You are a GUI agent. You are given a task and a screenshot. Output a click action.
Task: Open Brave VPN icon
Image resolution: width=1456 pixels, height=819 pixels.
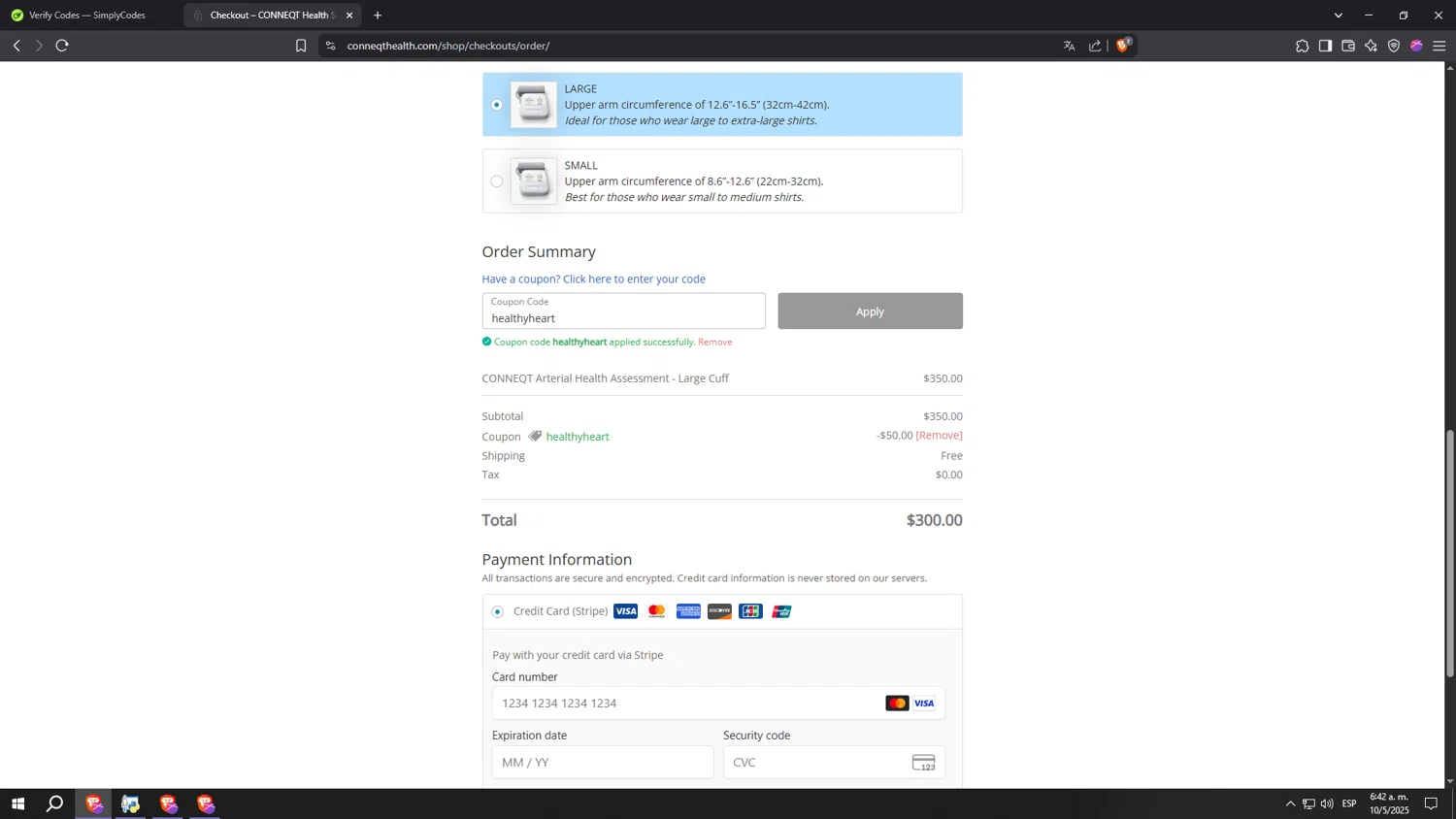(1394, 46)
